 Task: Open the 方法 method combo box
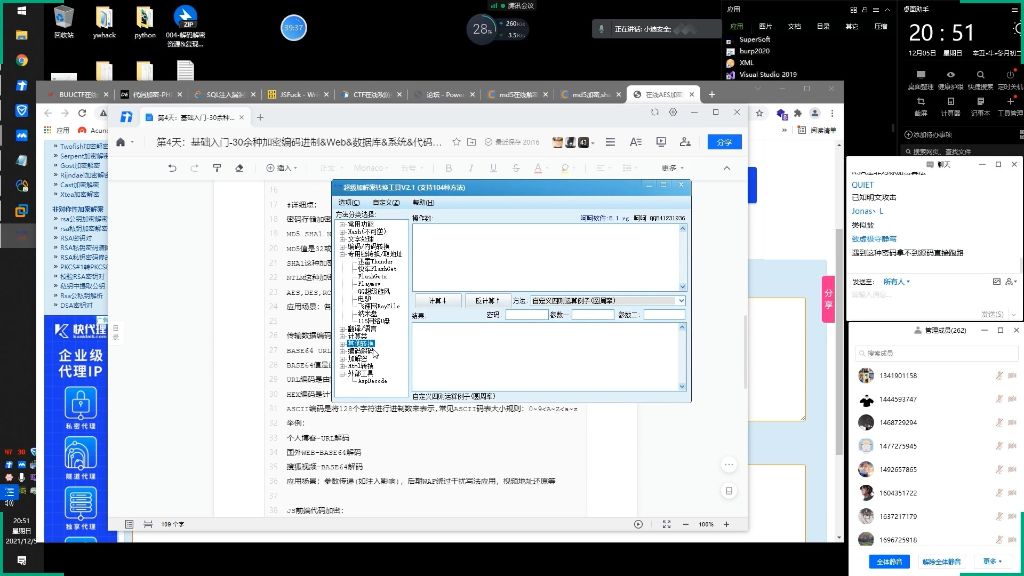(607, 300)
